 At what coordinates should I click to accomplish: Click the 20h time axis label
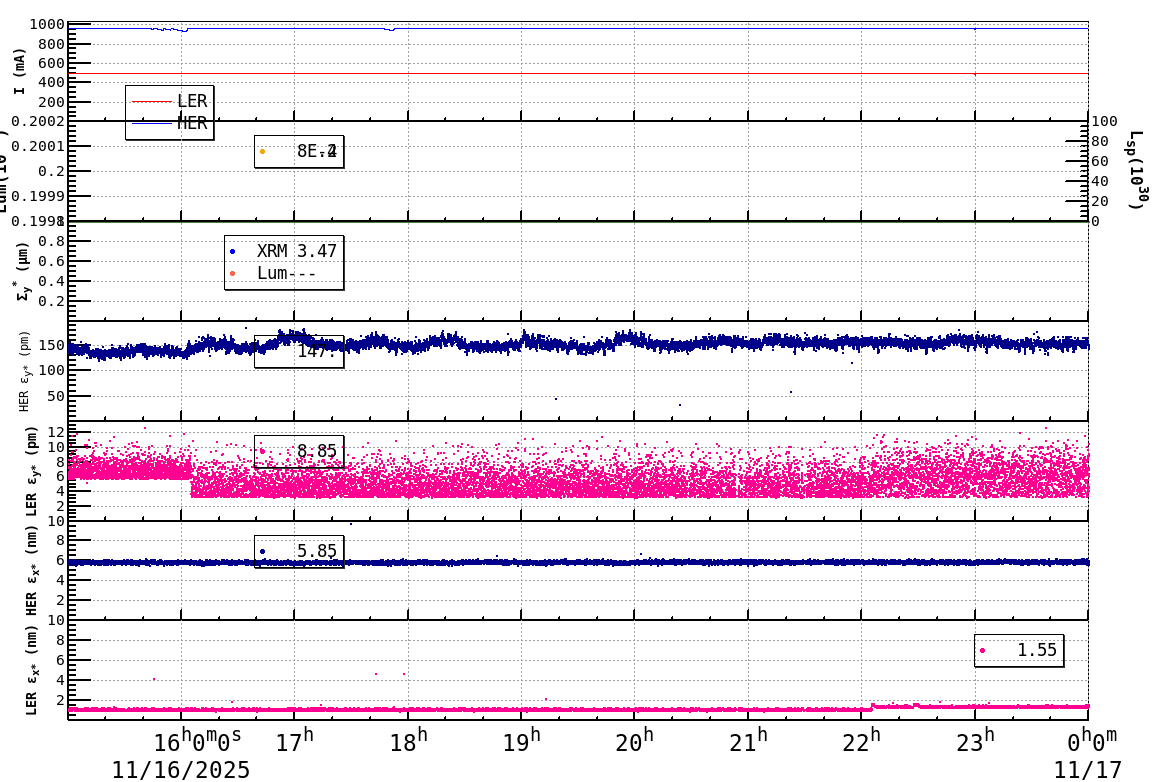635,741
